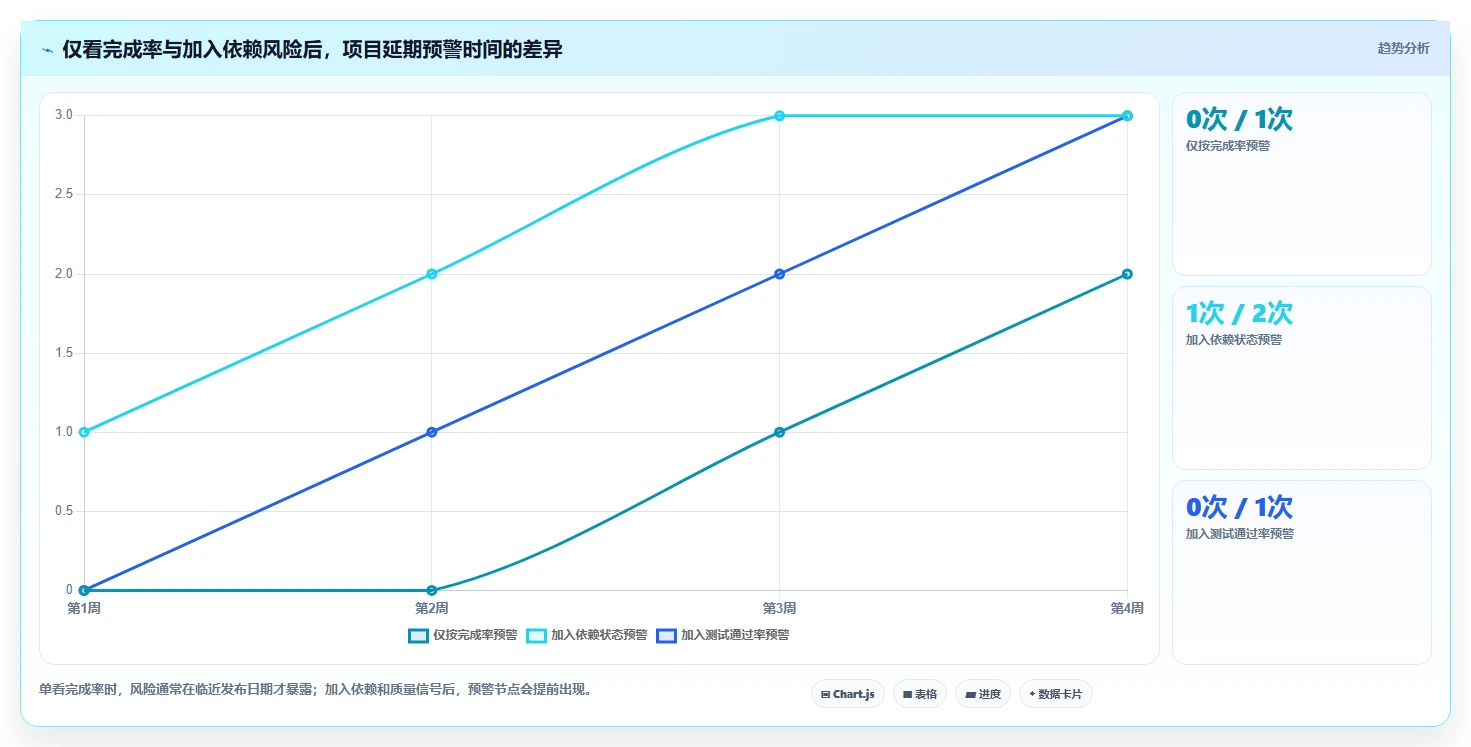
Task: Click the 趋势分析 label in header
Action: (1404, 48)
